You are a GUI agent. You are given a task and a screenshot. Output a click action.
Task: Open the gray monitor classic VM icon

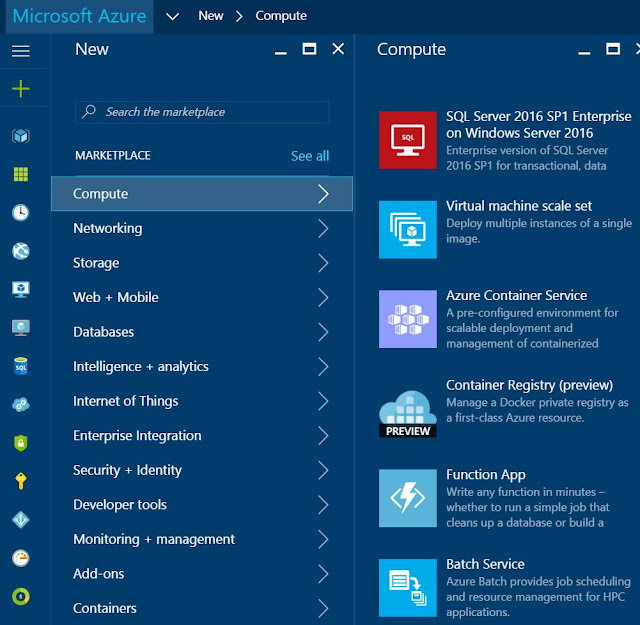click(21, 327)
